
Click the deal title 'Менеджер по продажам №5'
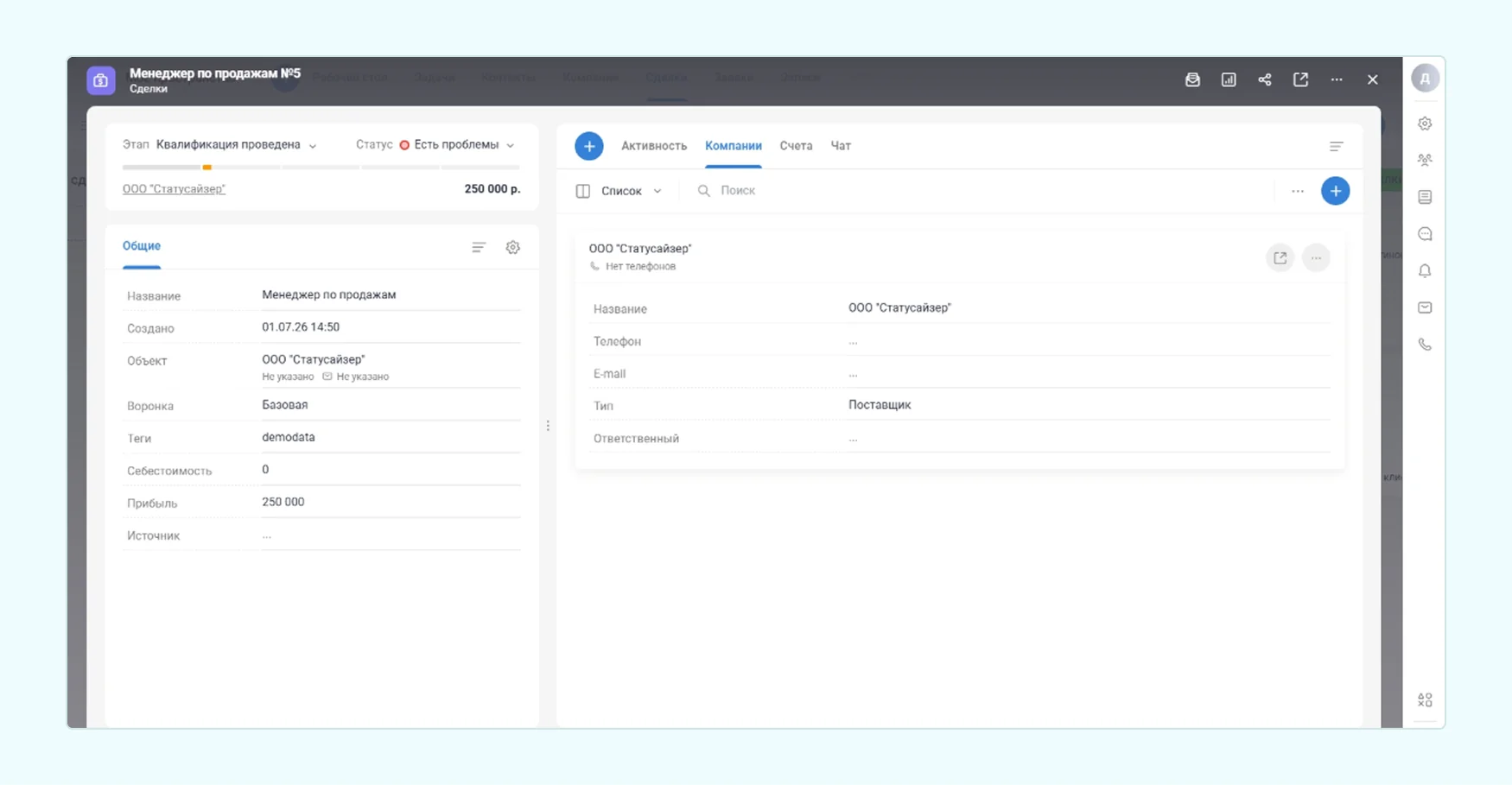(215, 73)
